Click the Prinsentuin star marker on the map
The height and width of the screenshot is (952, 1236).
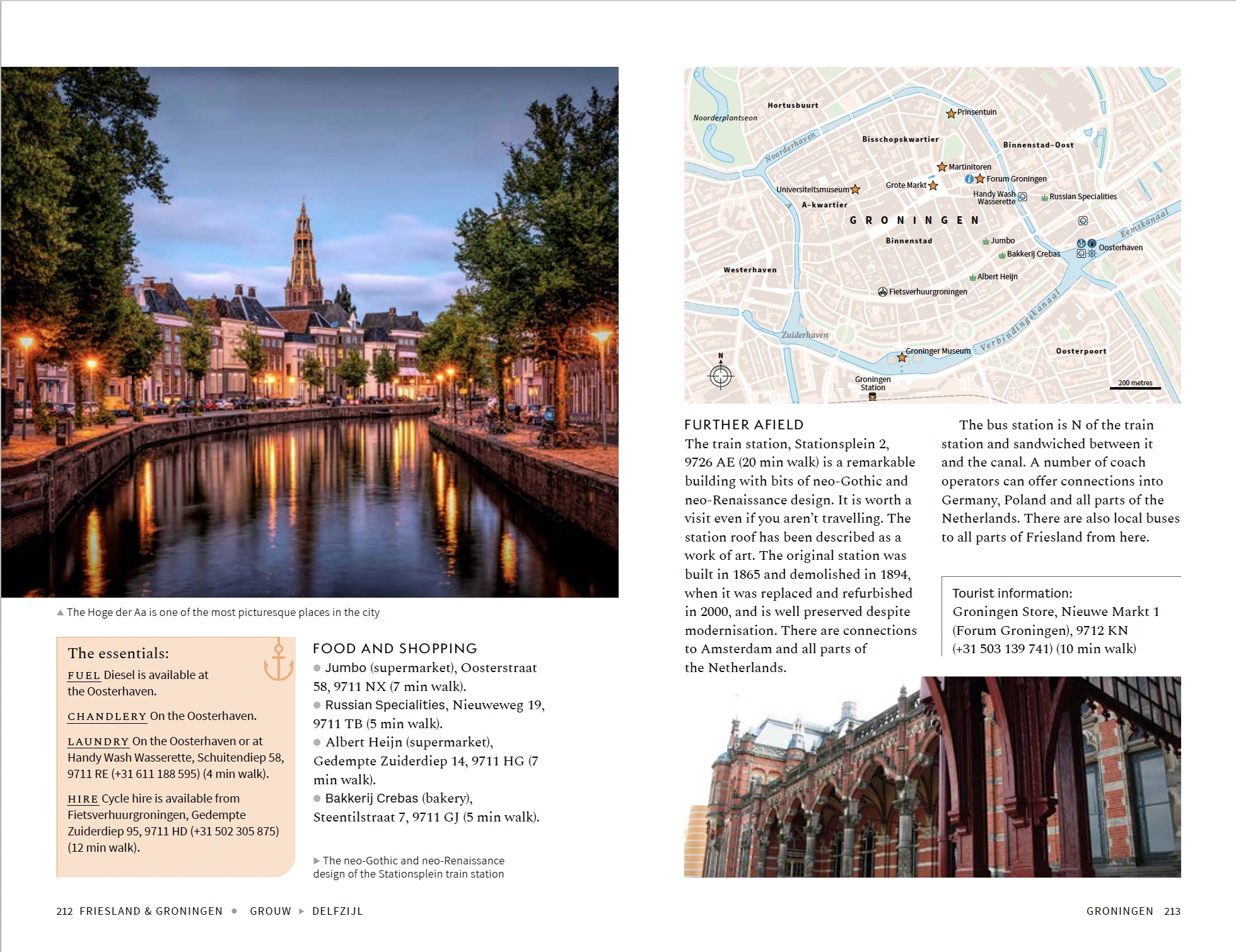(x=951, y=113)
